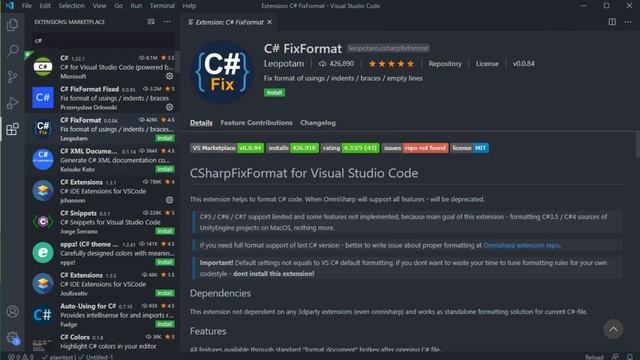The height and width of the screenshot is (360, 640).
Task: Open the License link
Action: coord(487,64)
